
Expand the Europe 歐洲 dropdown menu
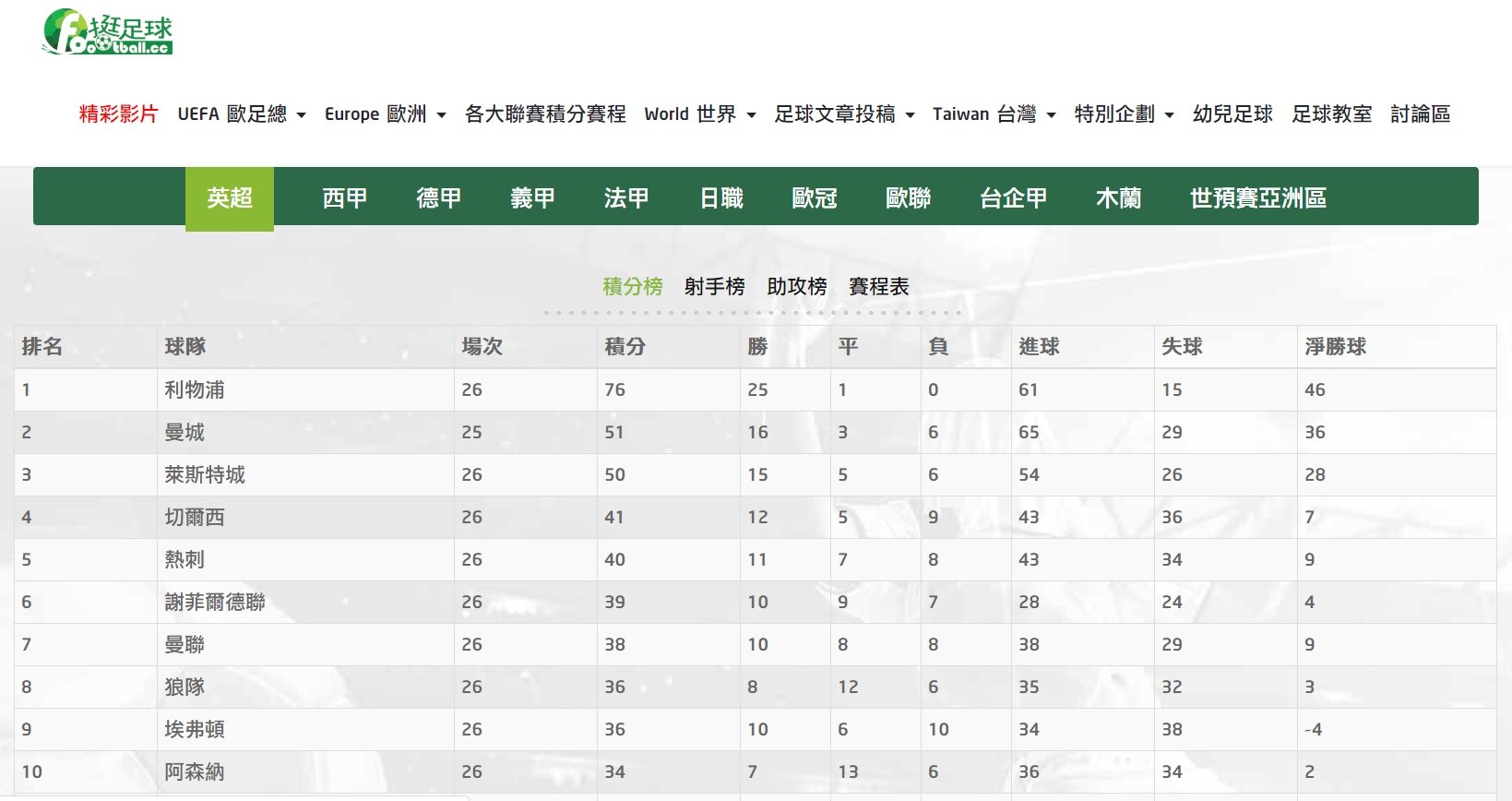click(x=386, y=114)
